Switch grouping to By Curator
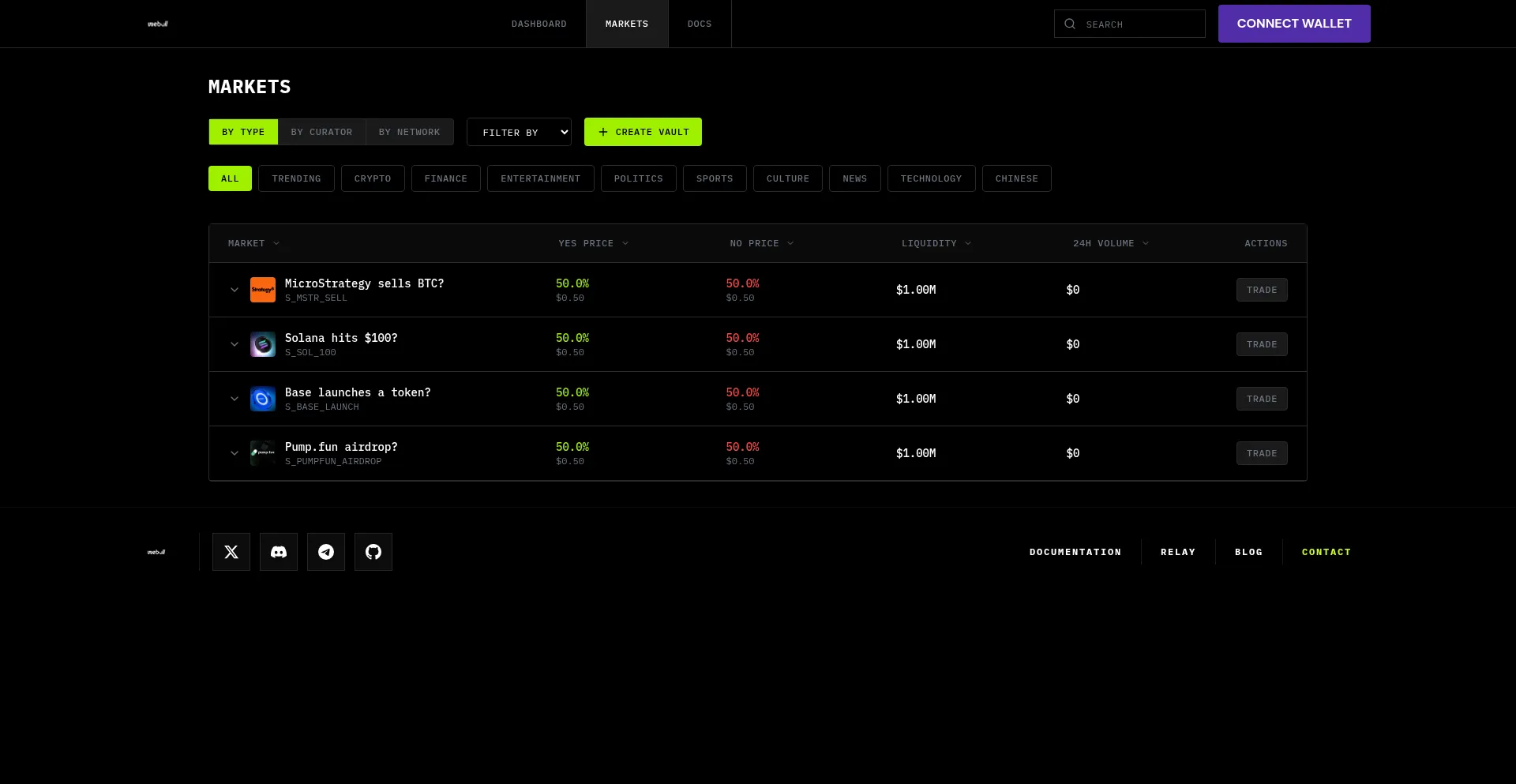Image resolution: width=1516 pixels, height=784 pixels. tap(321, 132)
